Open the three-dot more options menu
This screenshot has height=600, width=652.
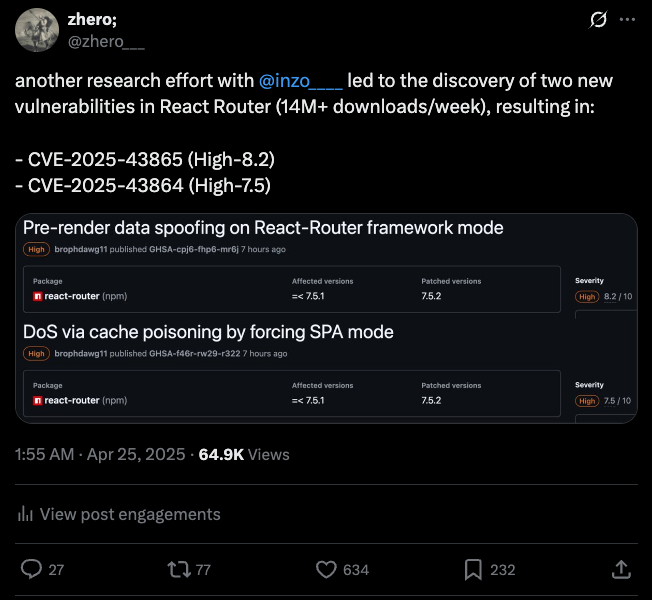[627, 20]
